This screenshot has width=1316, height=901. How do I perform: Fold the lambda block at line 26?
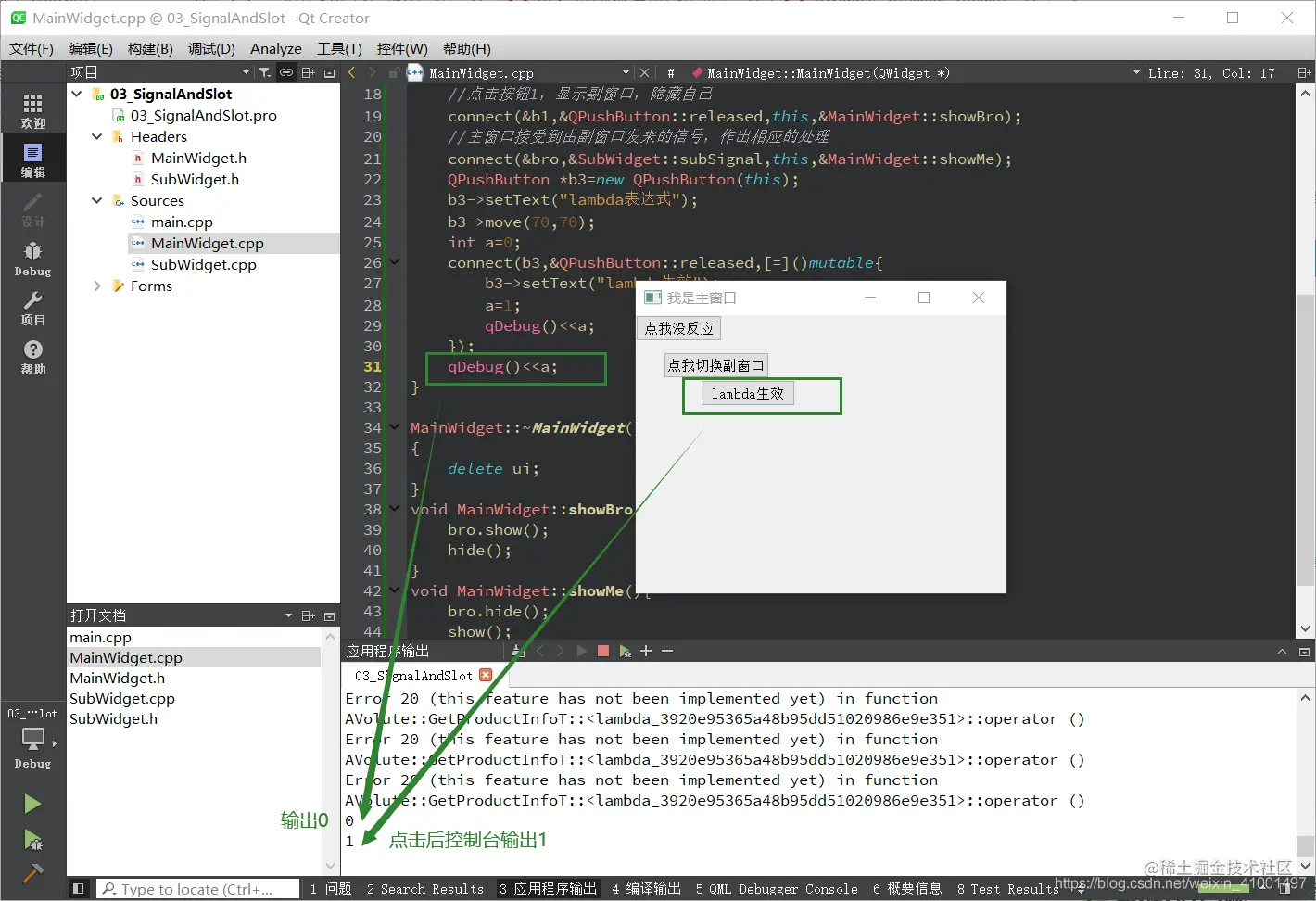395,262
